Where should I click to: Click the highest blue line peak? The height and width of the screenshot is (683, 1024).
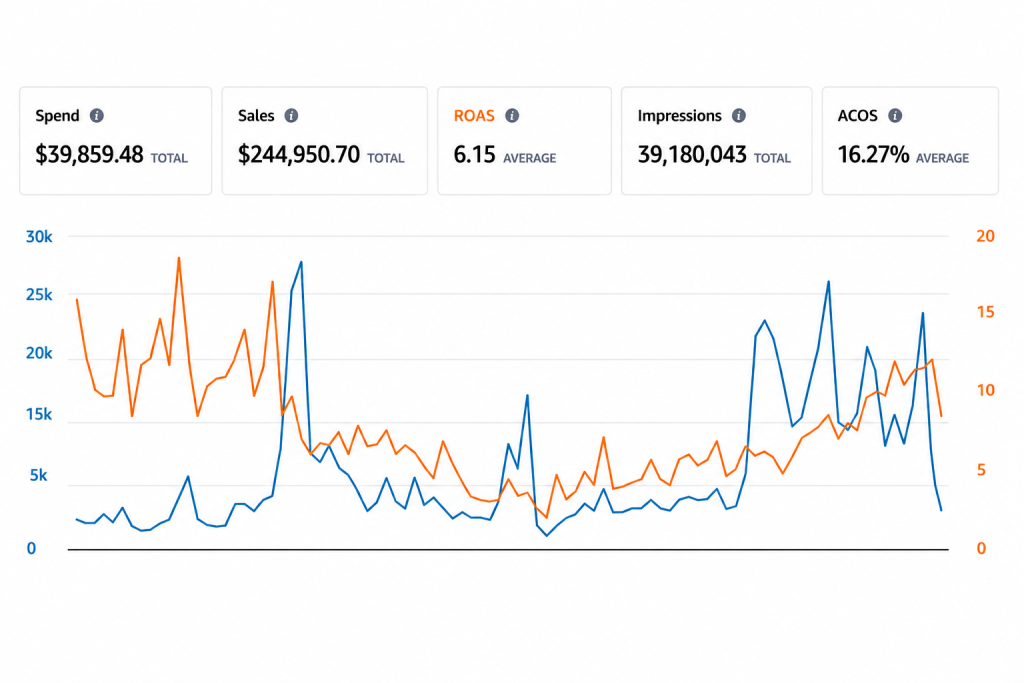click(x=301, y=262)
